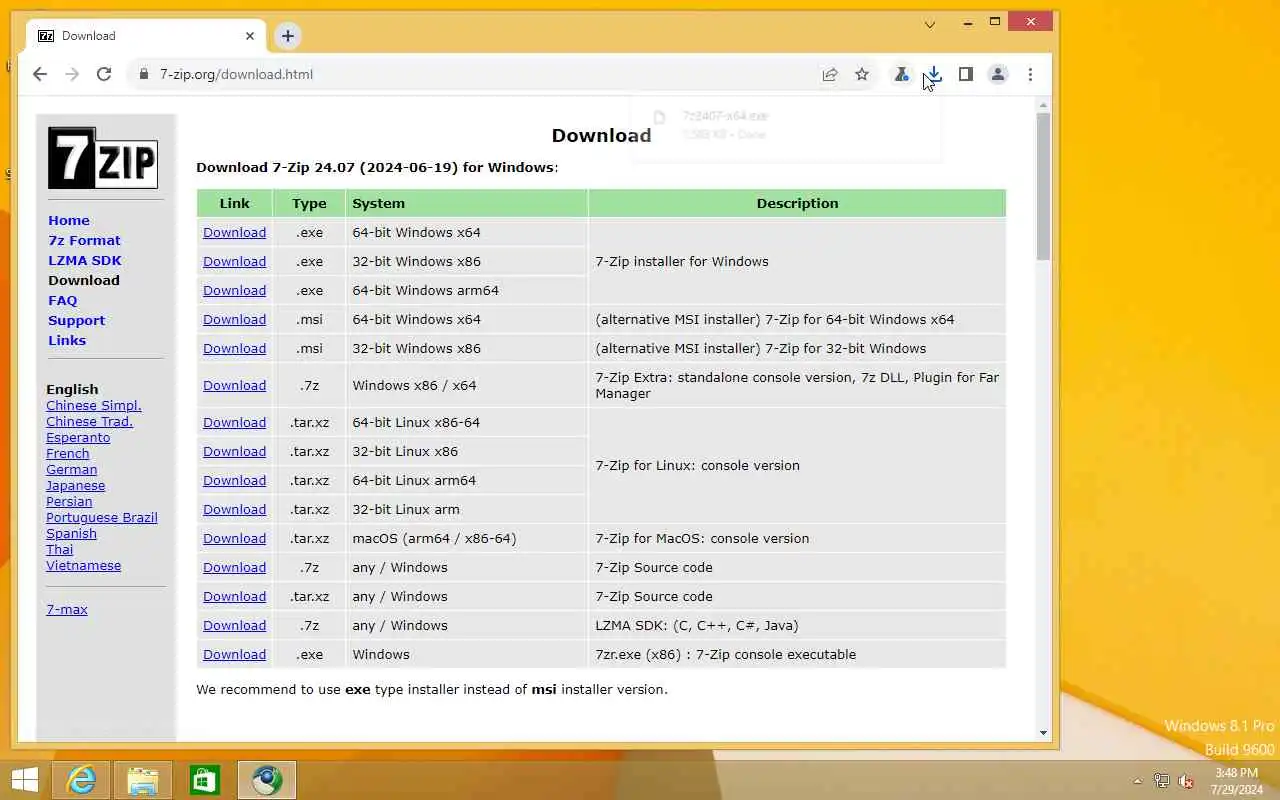Download tar.xz for 64-bit Linux x86-64
Screen dimensions: 1280x800
tap(234, 422)
